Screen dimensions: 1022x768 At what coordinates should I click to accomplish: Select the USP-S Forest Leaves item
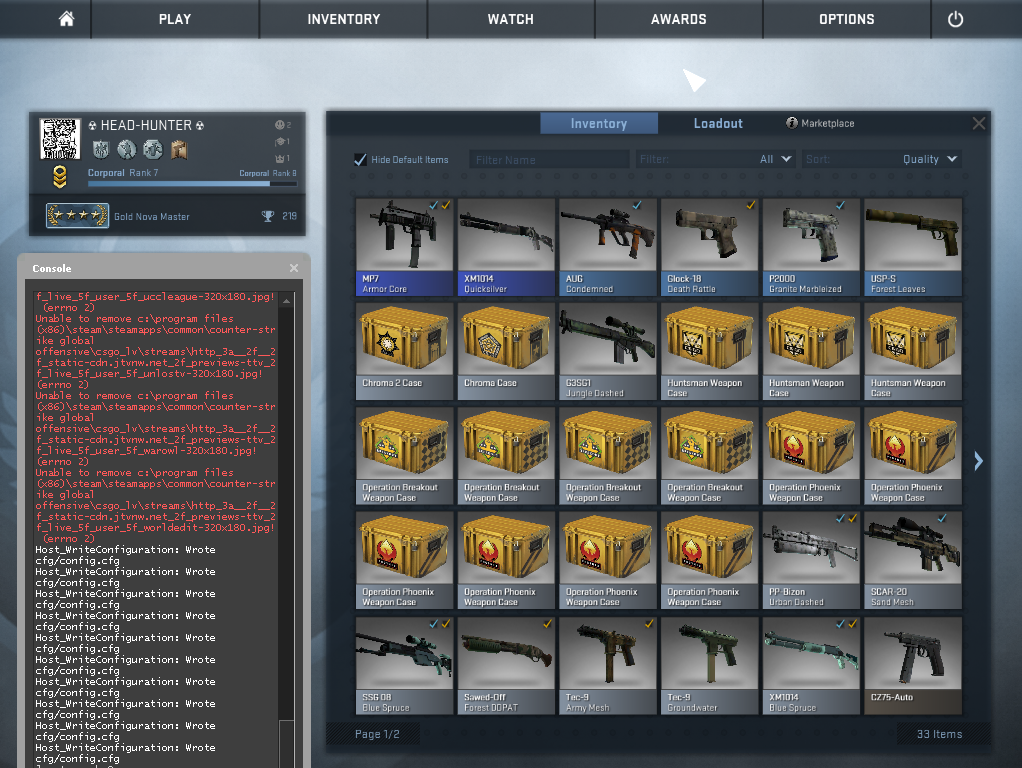[912, 247]
